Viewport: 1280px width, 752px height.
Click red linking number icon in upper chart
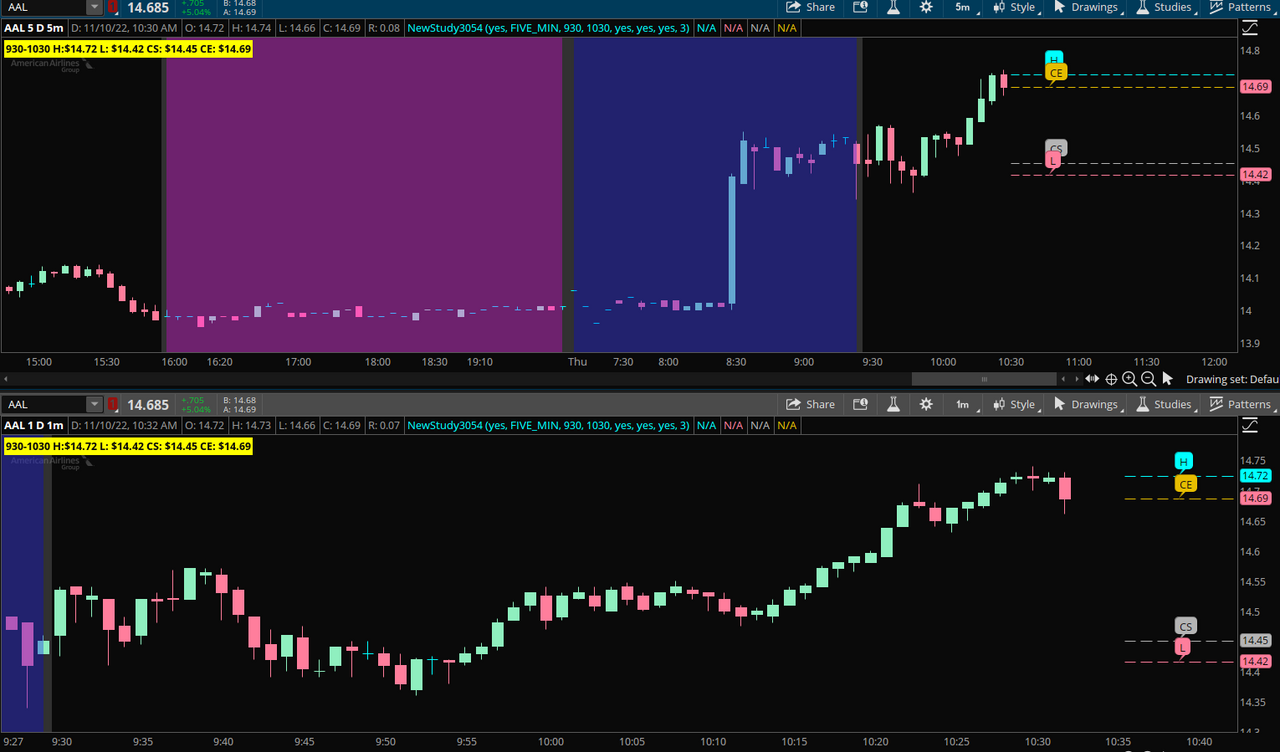[x=113, y=7]
